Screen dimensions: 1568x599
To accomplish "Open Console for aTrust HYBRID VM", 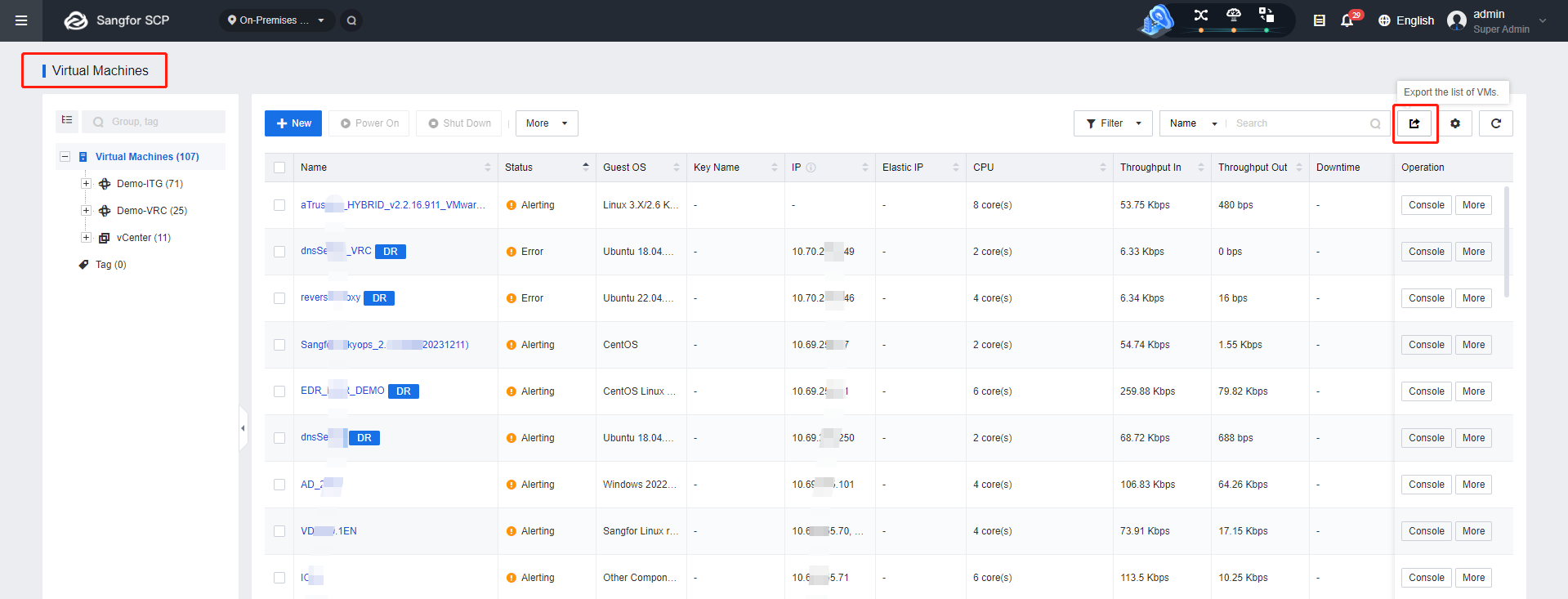I will click(1427, 205).
